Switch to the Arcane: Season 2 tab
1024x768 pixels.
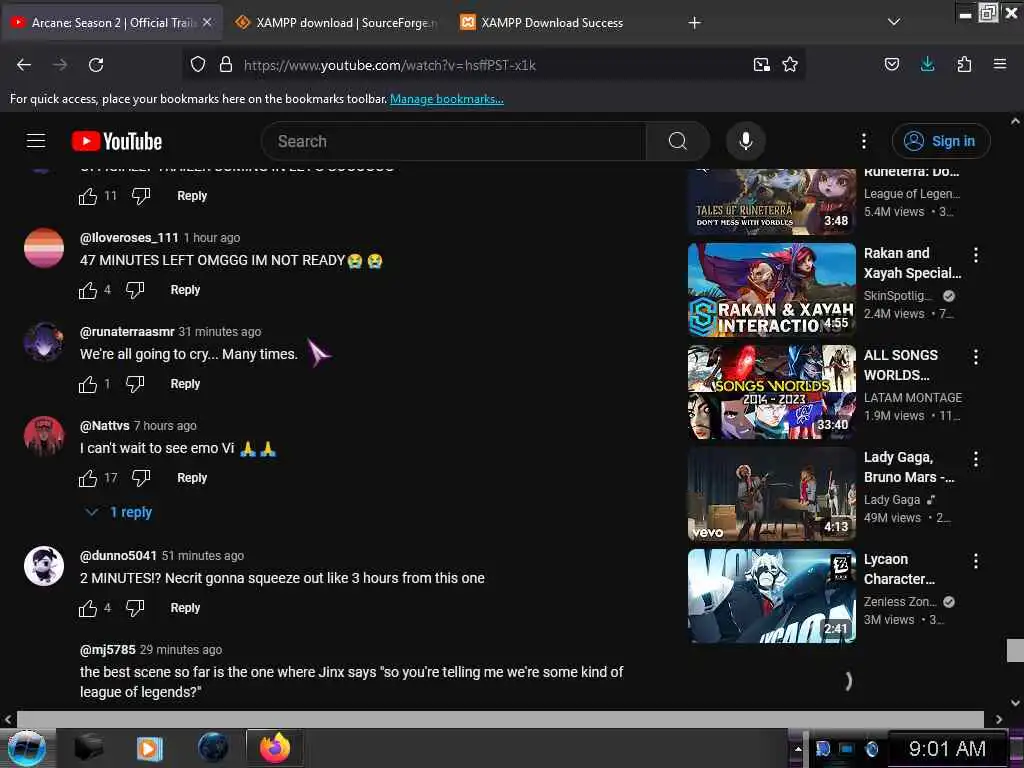111,22
